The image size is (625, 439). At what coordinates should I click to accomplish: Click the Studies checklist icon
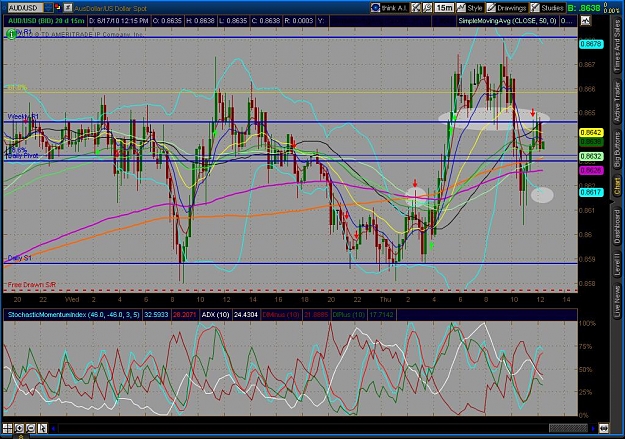click(x=535, y=8)
